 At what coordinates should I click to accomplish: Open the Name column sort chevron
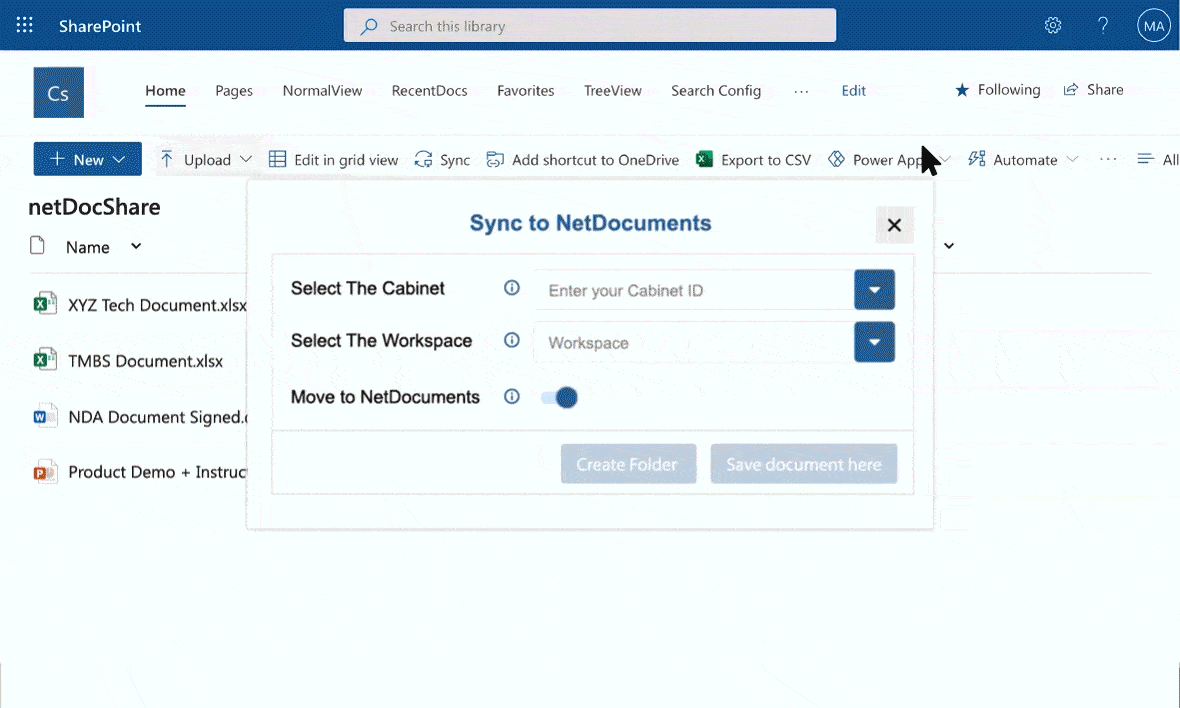136,246
